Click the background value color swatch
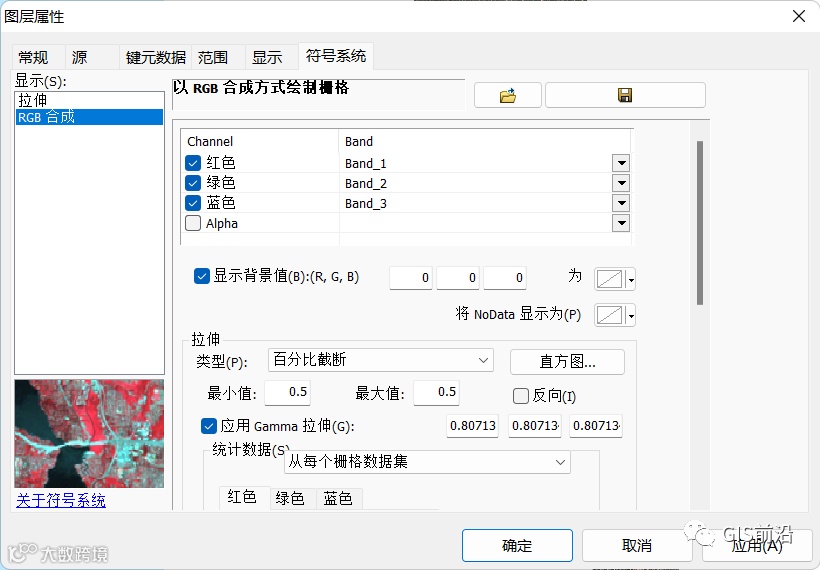820x570 pixels. [x=610, y=279]
